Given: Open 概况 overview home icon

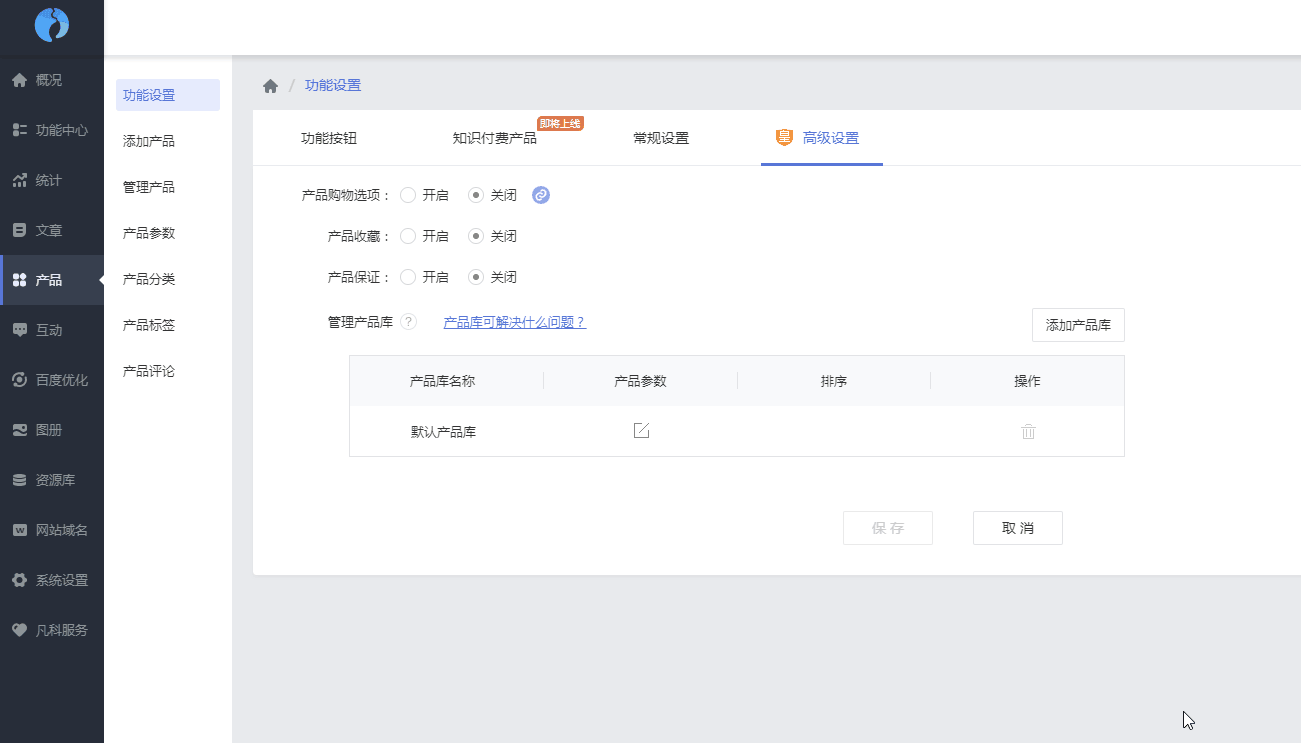Looking at the screenshot, I should (x=19, y=80).
